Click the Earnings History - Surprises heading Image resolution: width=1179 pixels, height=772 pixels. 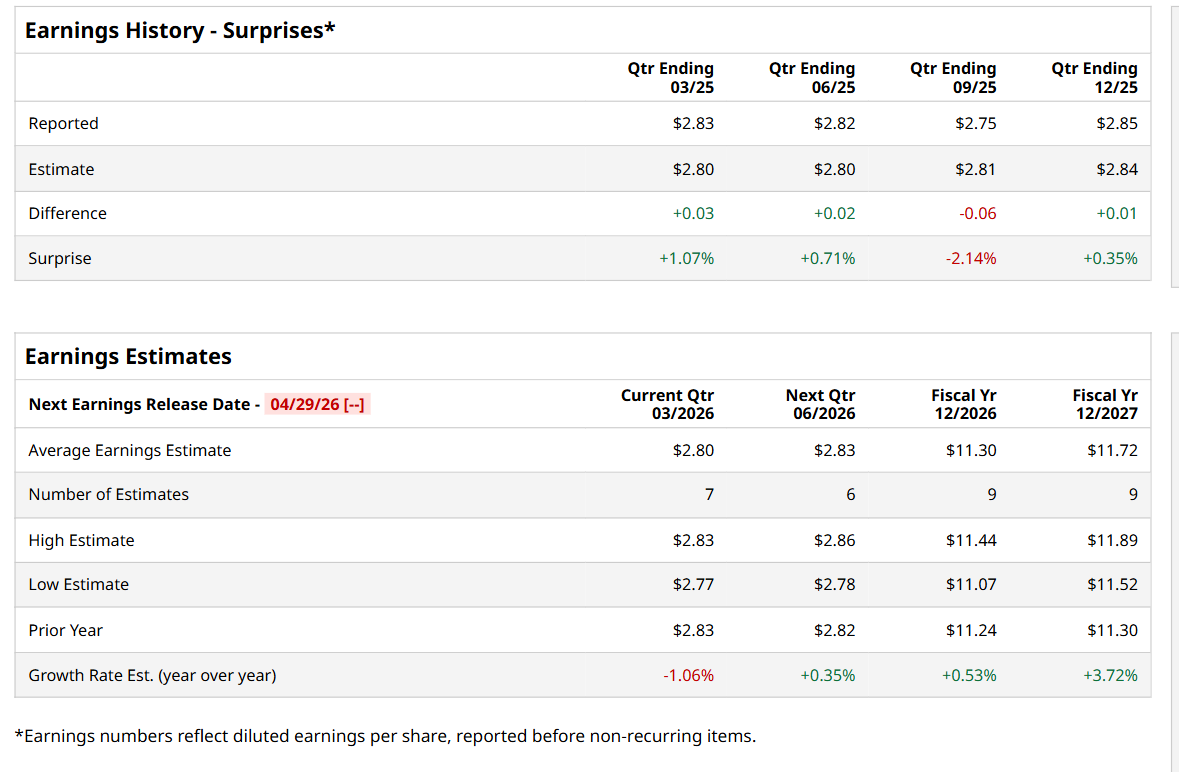[x=180, y=30]
